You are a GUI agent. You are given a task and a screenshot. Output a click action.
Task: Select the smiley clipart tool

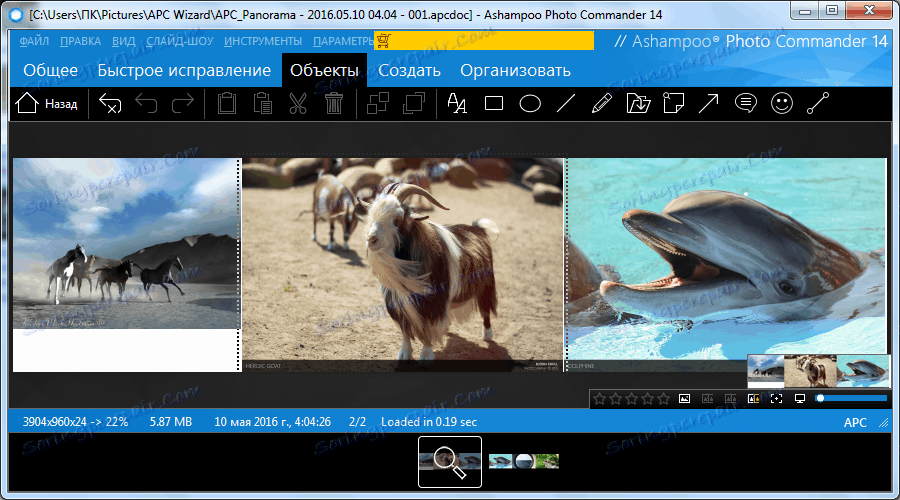[x=782, y=103]
